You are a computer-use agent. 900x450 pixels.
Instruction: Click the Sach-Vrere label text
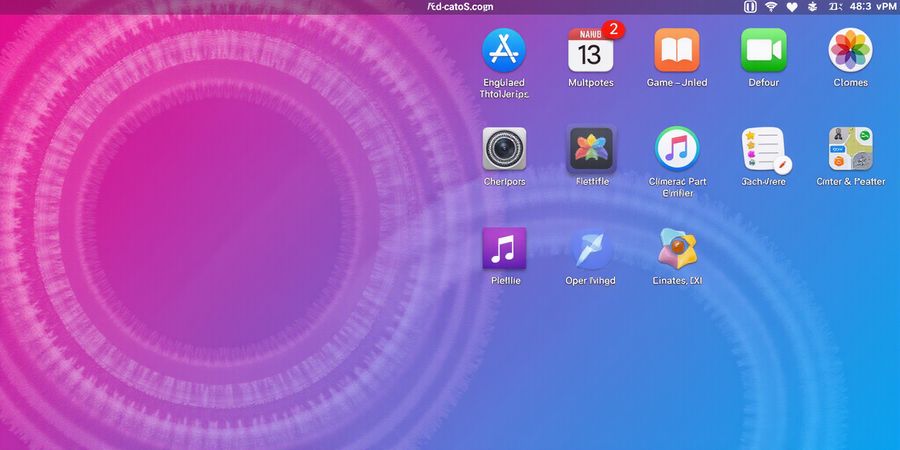coord(763,181)
